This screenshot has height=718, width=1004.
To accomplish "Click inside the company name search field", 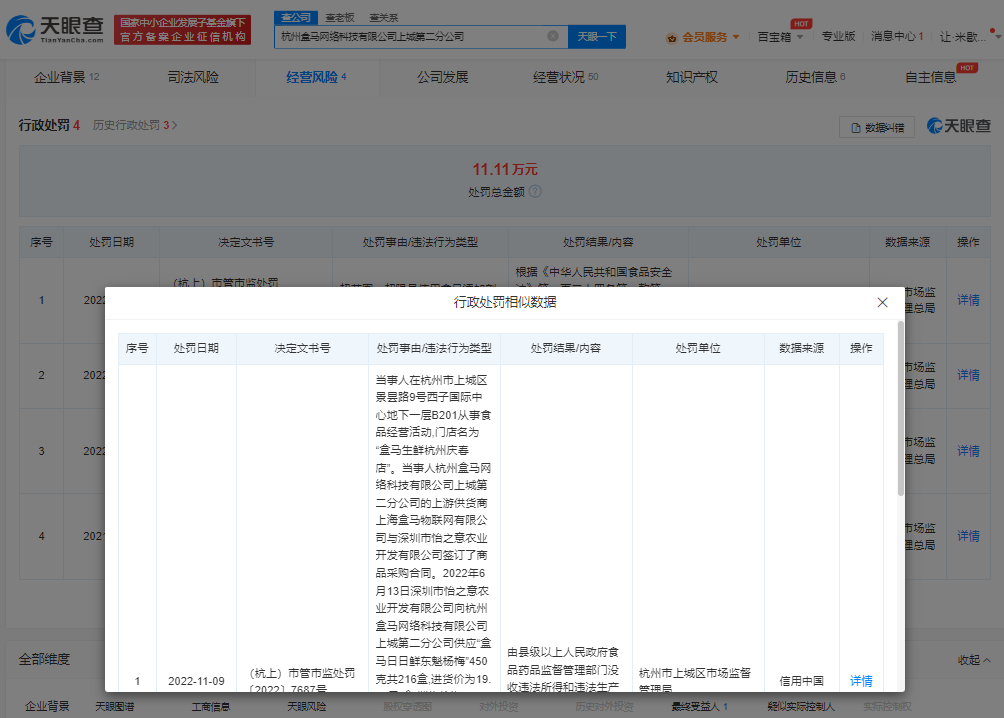I will coord(410,36).
